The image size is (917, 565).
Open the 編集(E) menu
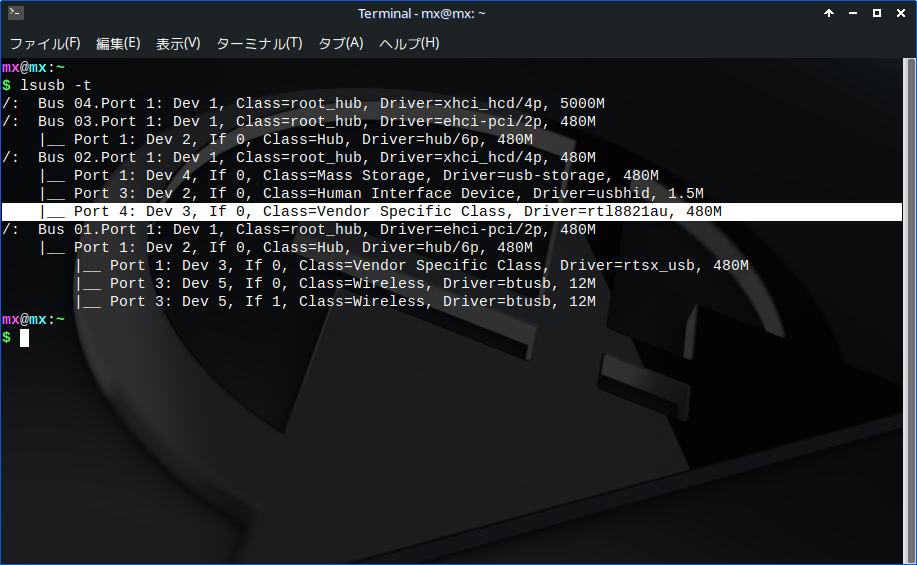coord(118,43)
